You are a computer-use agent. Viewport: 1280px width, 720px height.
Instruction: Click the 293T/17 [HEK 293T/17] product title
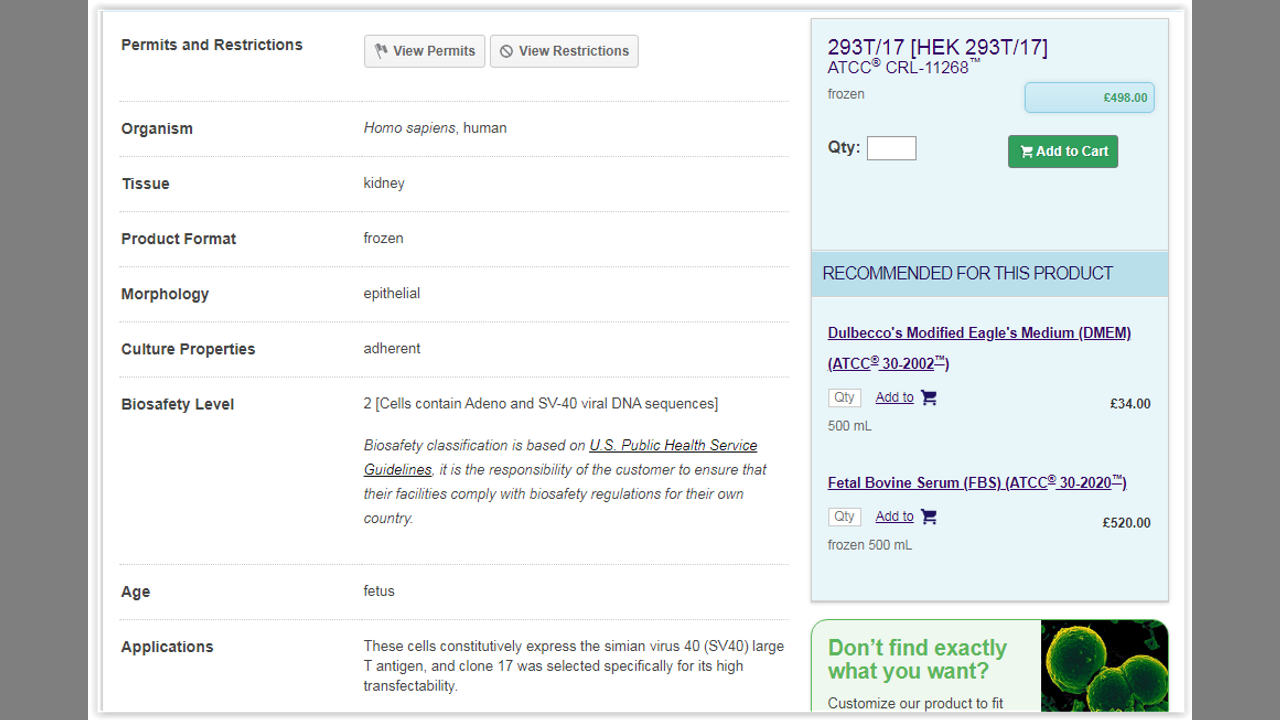click(x=937, y=47)
